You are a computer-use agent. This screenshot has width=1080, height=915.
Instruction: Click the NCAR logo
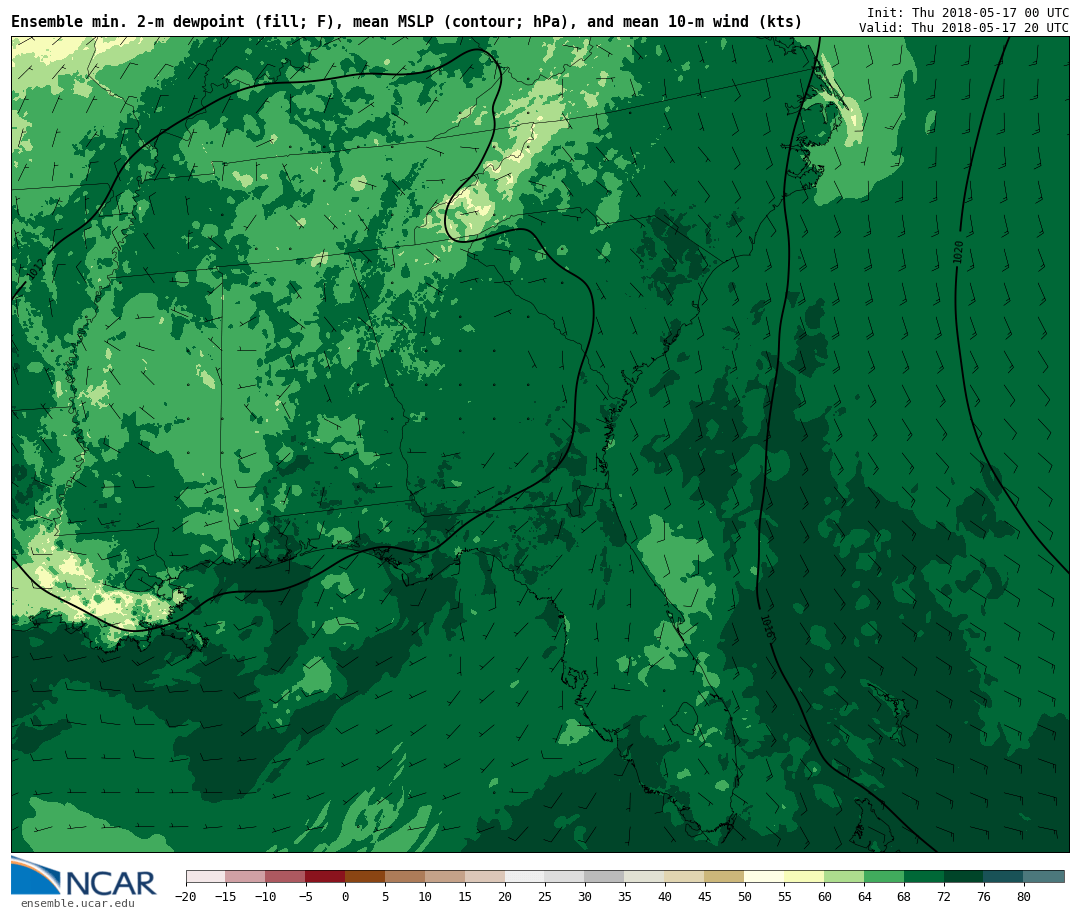[84, 876]
